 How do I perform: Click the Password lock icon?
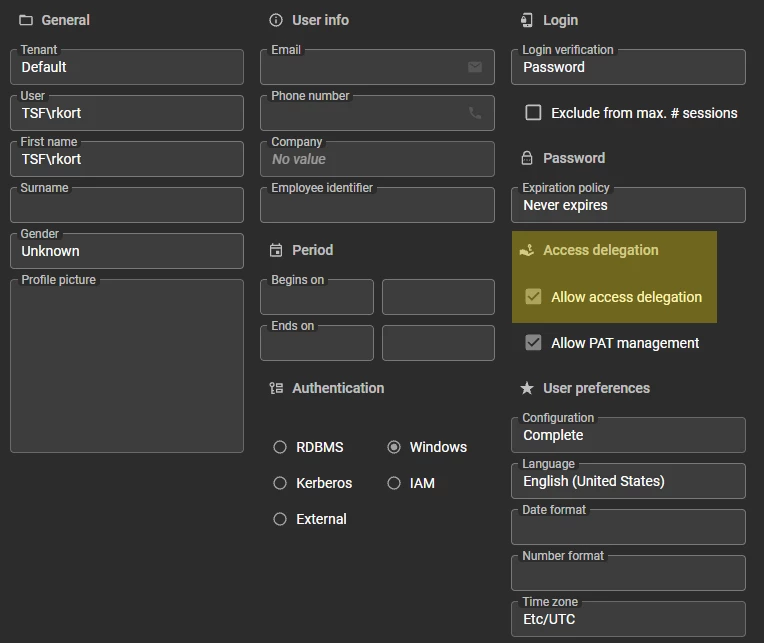(527, 158)
